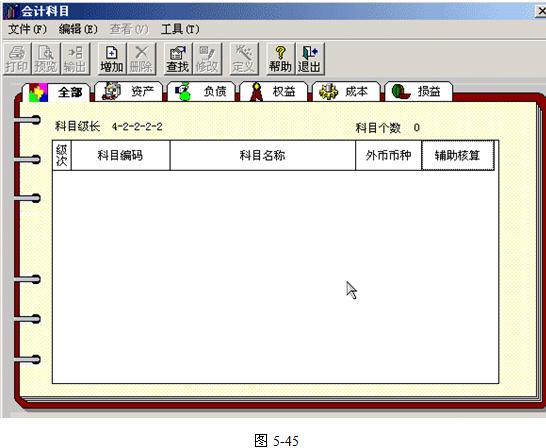Image resolution: width=546 pixels, height=448 pixels.
Task: Click the 删除 (Delete) toolbar icon
Action: [141, 59]
